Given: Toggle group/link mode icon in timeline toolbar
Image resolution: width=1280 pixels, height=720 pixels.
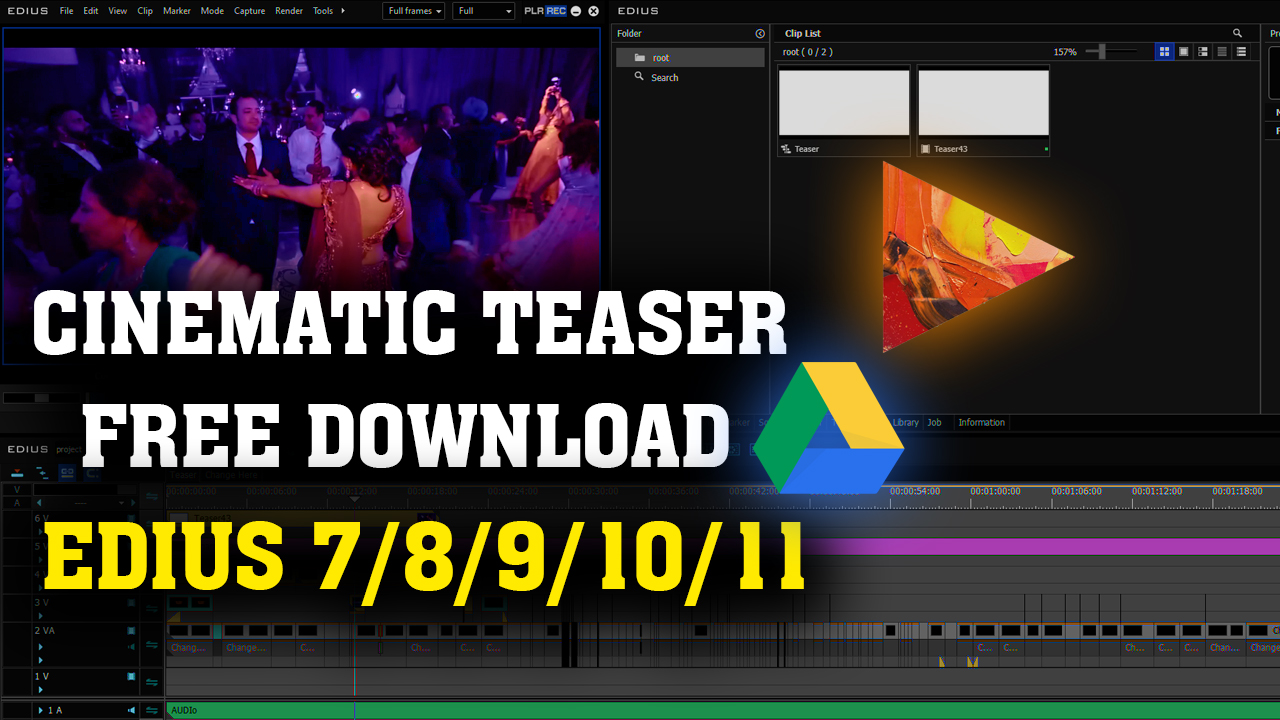Looking at the screenshot, I should 67,472.
